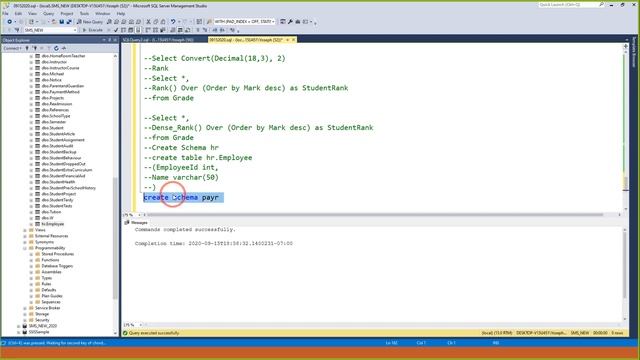Click the Save icon in the toolbar

click(61, 22)
